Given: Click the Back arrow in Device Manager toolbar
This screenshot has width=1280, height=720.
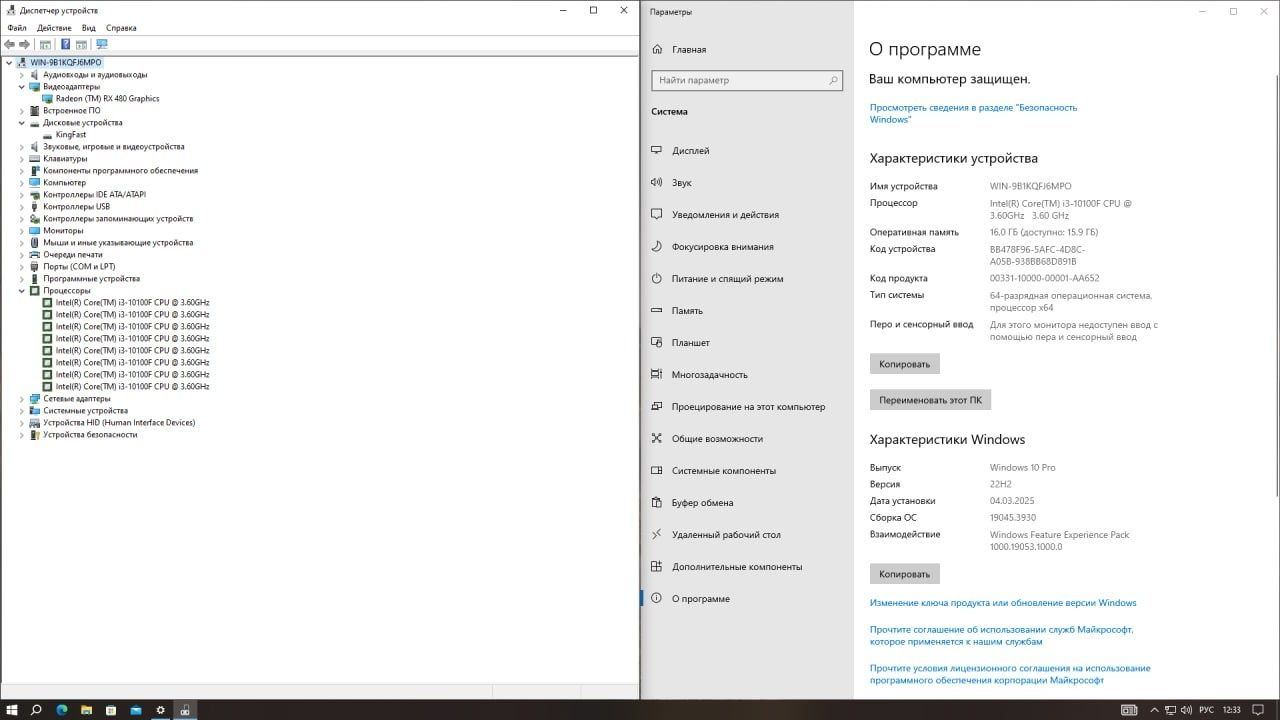Looking at the screenshot, I should (10, 44).
